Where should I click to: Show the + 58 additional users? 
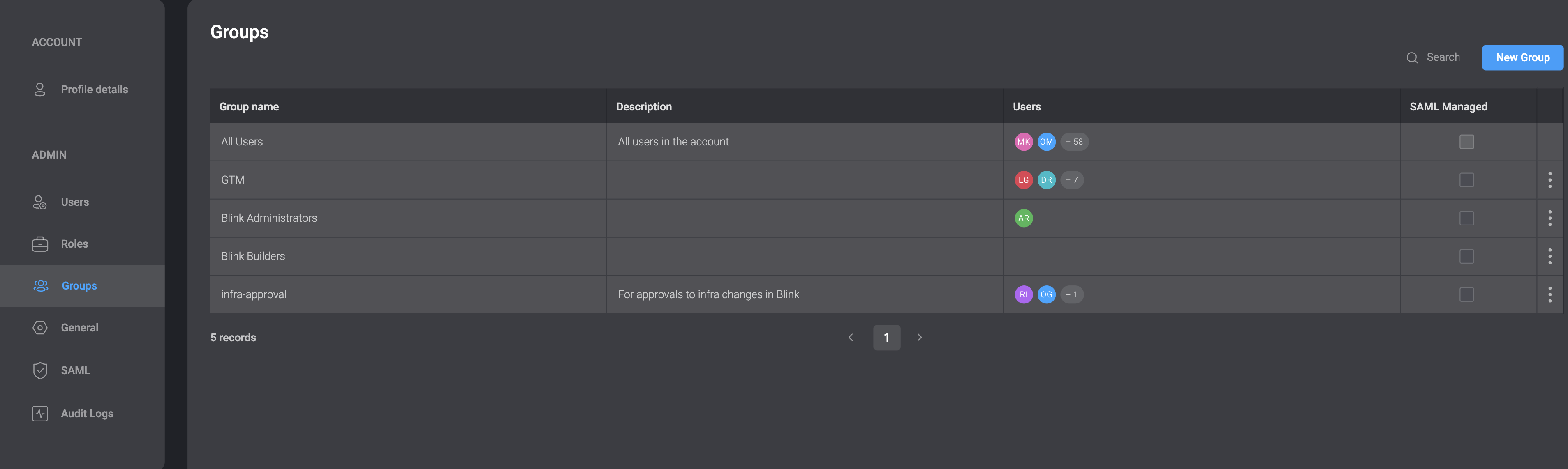point(1074,142)
